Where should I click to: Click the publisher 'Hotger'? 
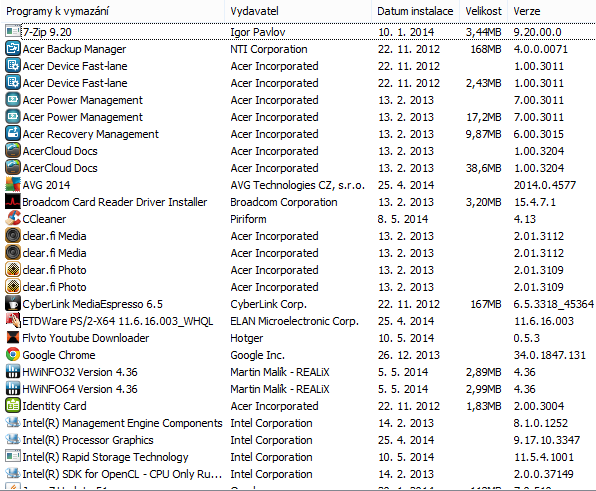tap(247, 338)
